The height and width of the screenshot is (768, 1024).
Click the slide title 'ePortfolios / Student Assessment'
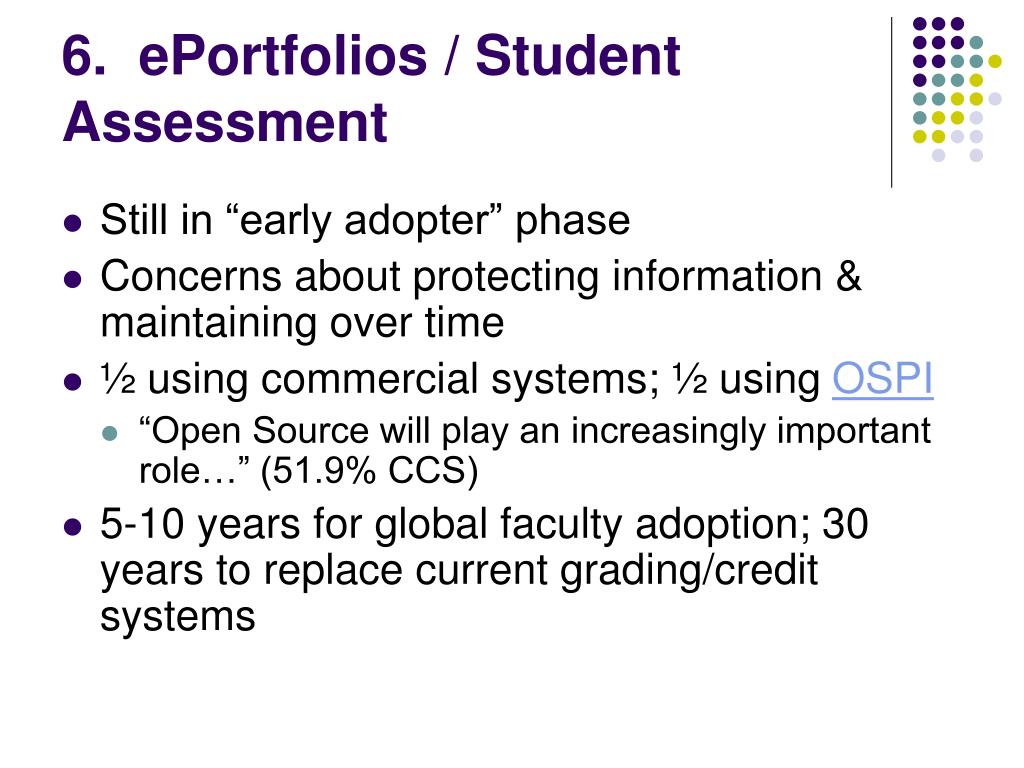pos(371,89)
